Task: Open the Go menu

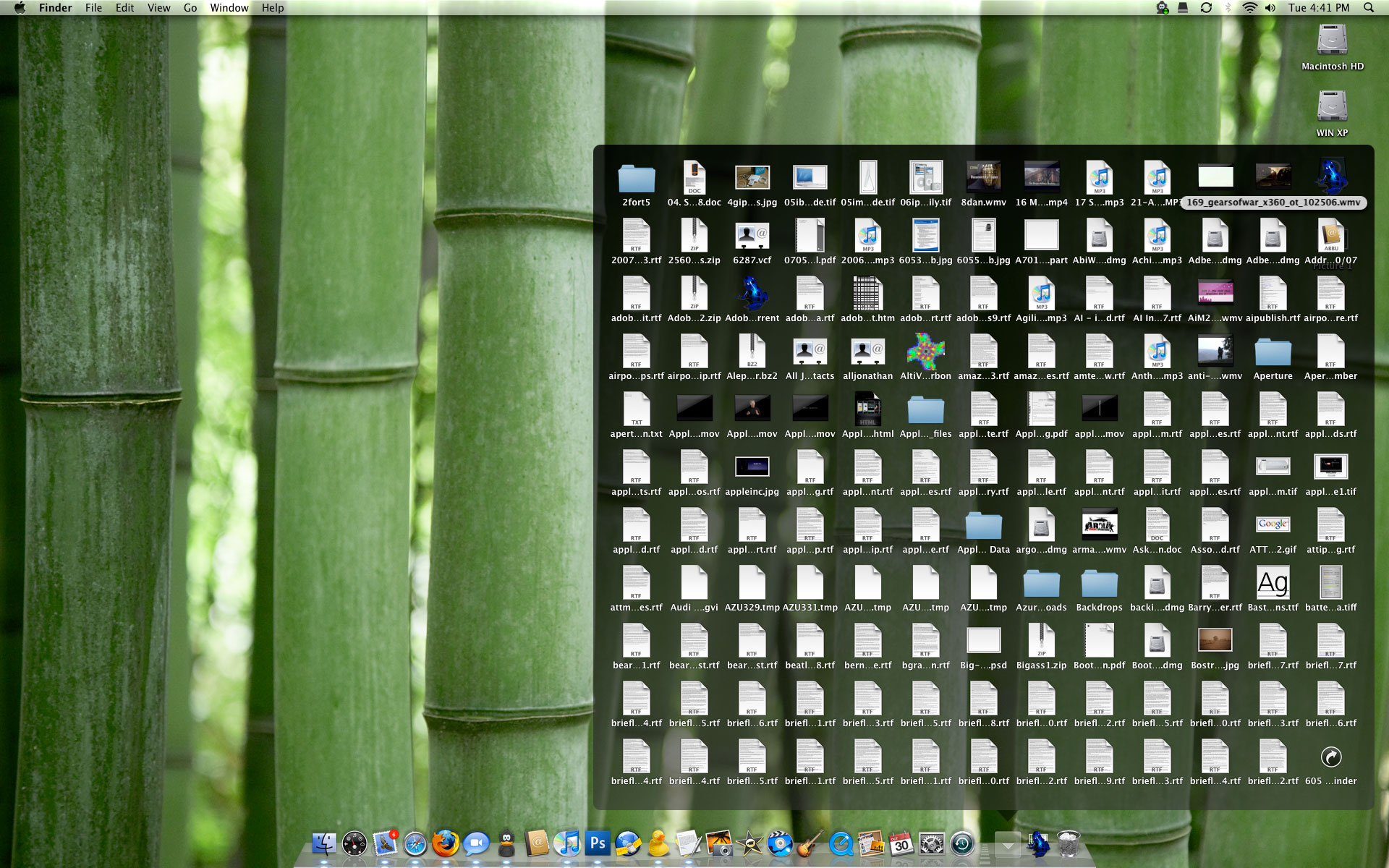Action: tap(190, 8)
